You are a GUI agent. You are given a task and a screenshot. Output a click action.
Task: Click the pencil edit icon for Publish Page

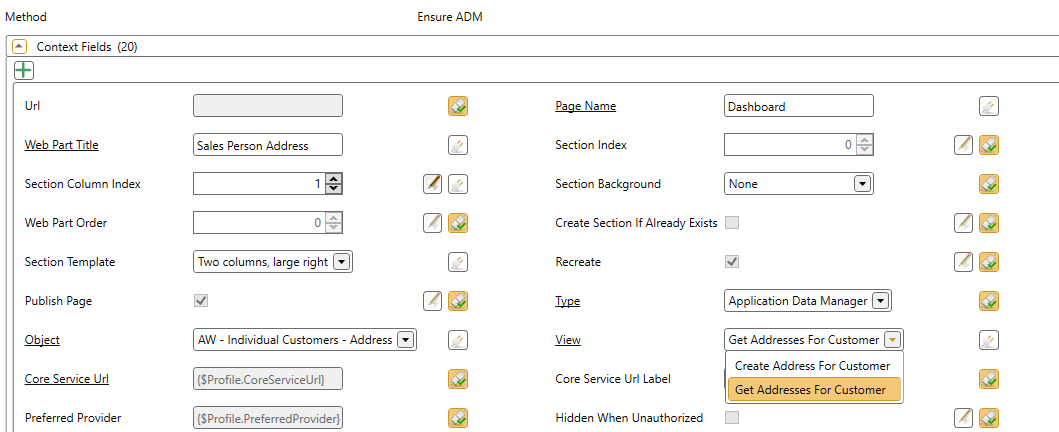(x=433, y=301)
